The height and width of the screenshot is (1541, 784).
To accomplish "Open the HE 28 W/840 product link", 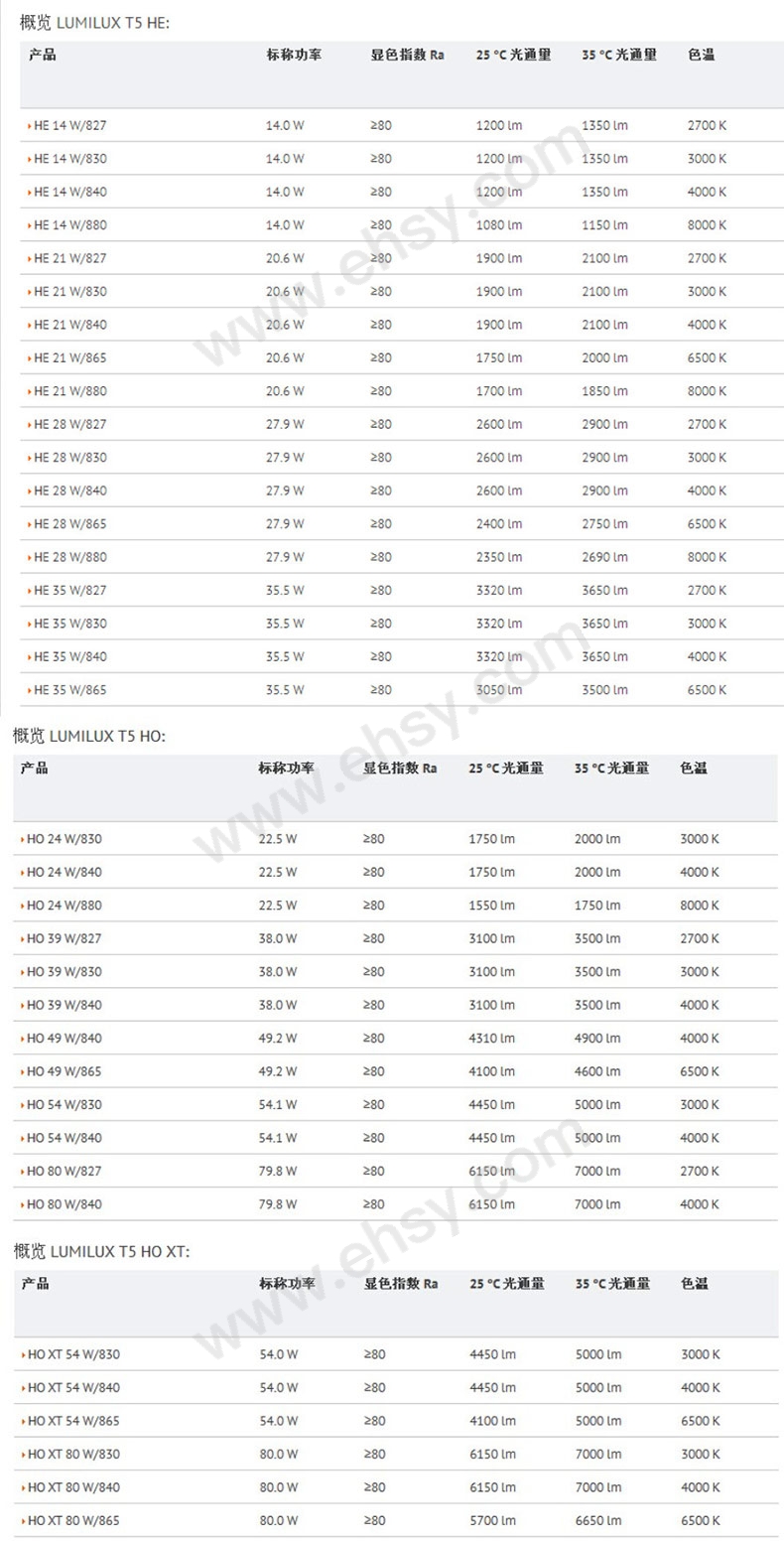I will 70,491.
